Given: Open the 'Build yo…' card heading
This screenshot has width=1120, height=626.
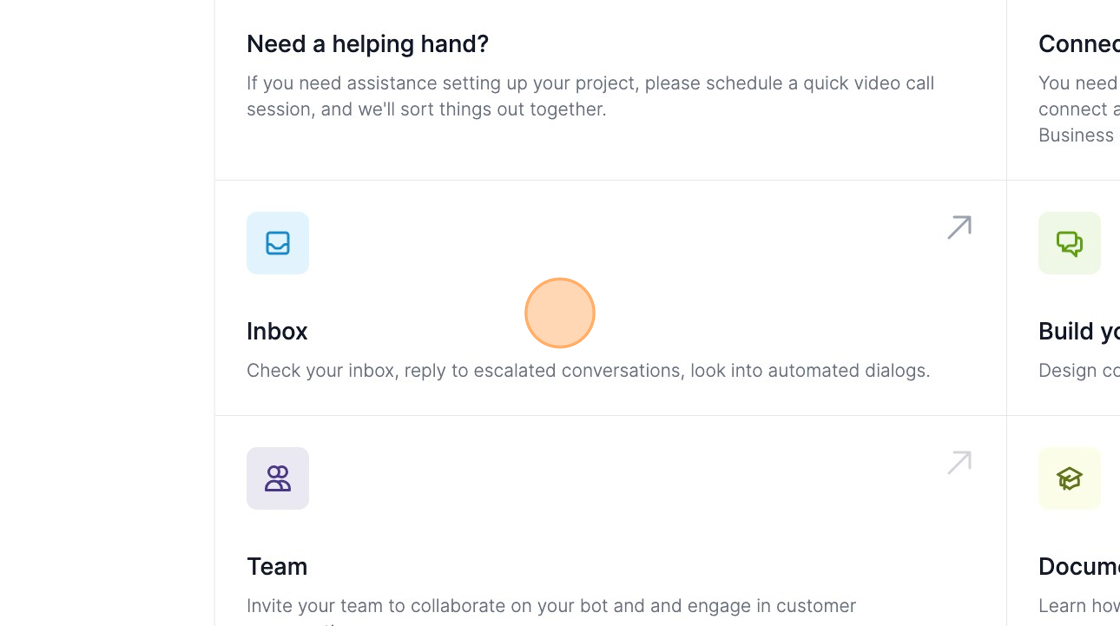Looking at the screenshot, I should [x=1079, y=332].
